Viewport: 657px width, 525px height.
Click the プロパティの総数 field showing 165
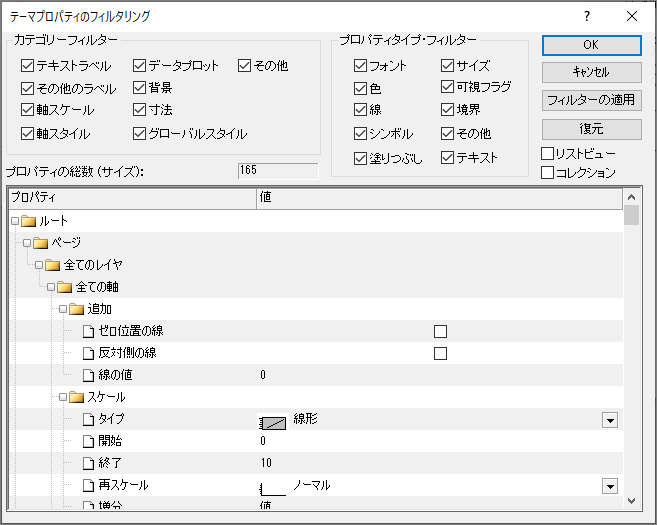(x=278, y=171)
